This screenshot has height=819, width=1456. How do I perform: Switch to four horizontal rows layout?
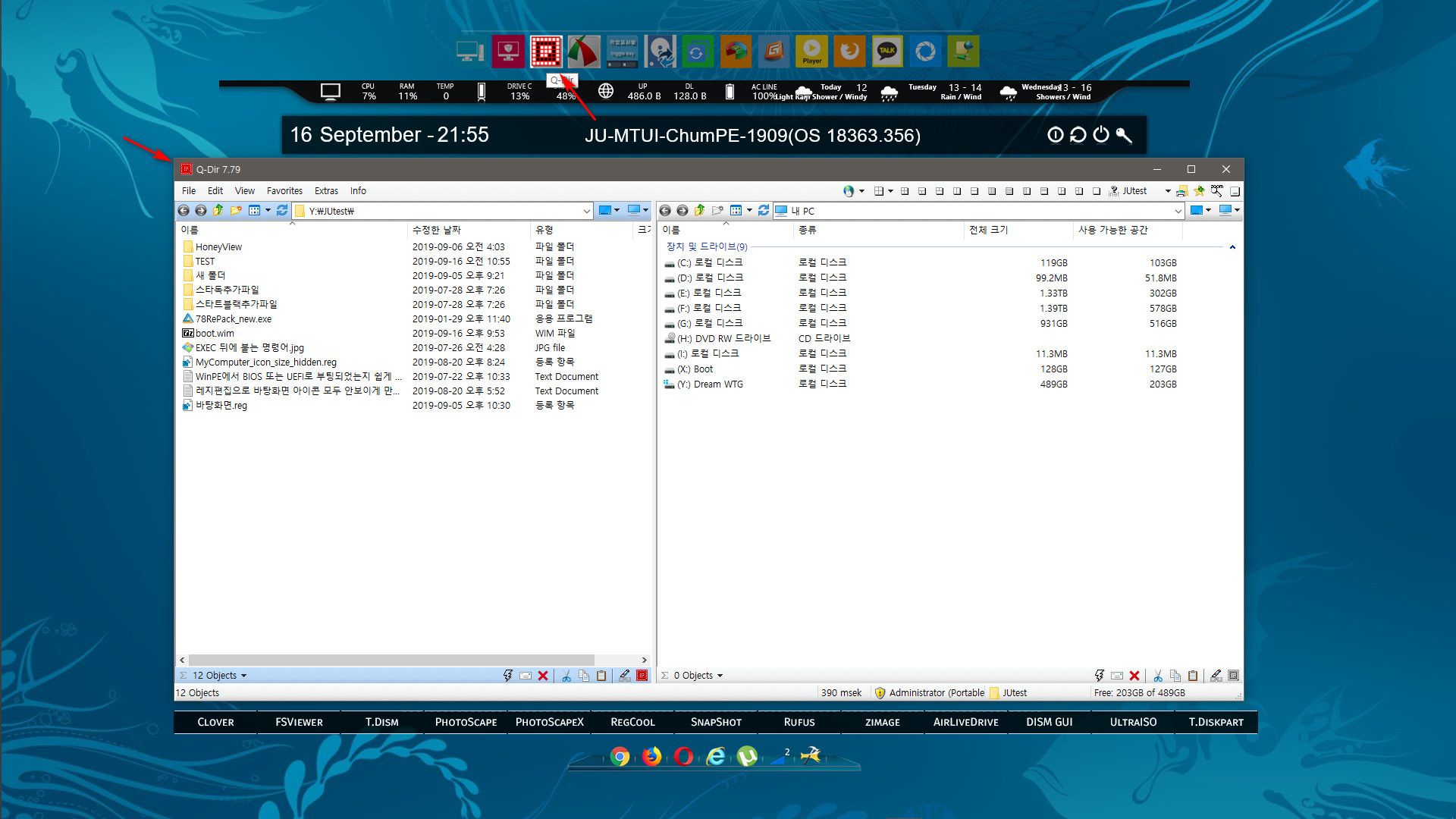point(1009,191)
